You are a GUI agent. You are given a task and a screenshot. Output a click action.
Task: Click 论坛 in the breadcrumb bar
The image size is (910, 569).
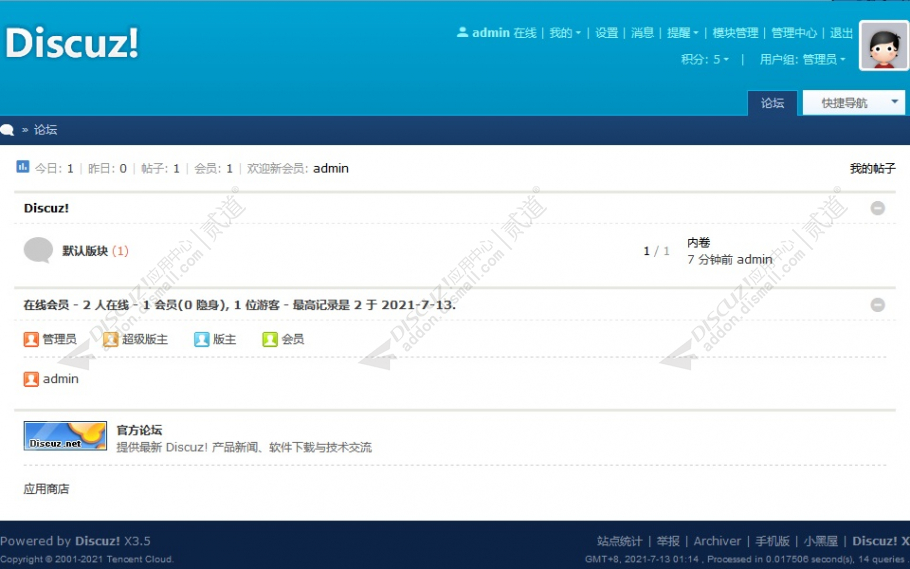[x=45, y=130]
